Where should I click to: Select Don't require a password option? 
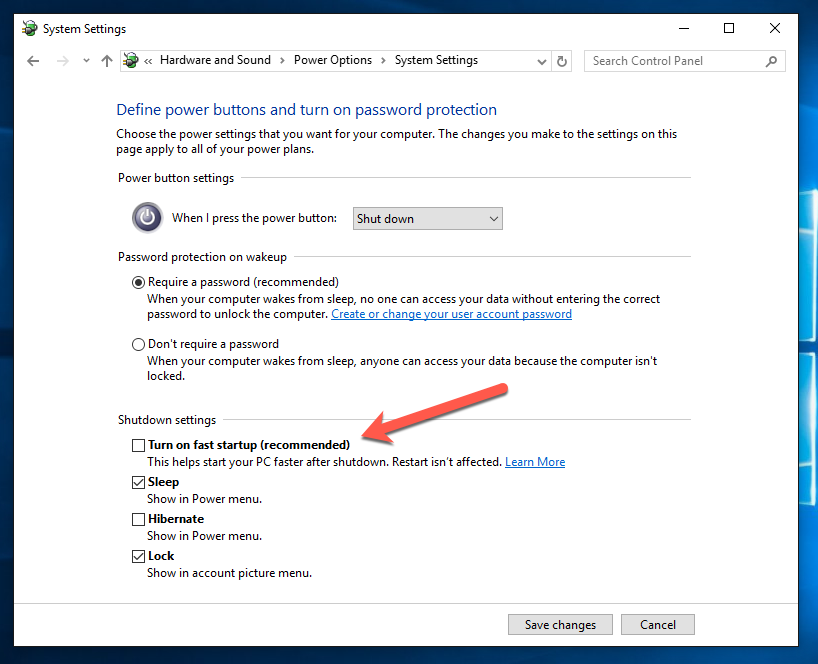139,344
